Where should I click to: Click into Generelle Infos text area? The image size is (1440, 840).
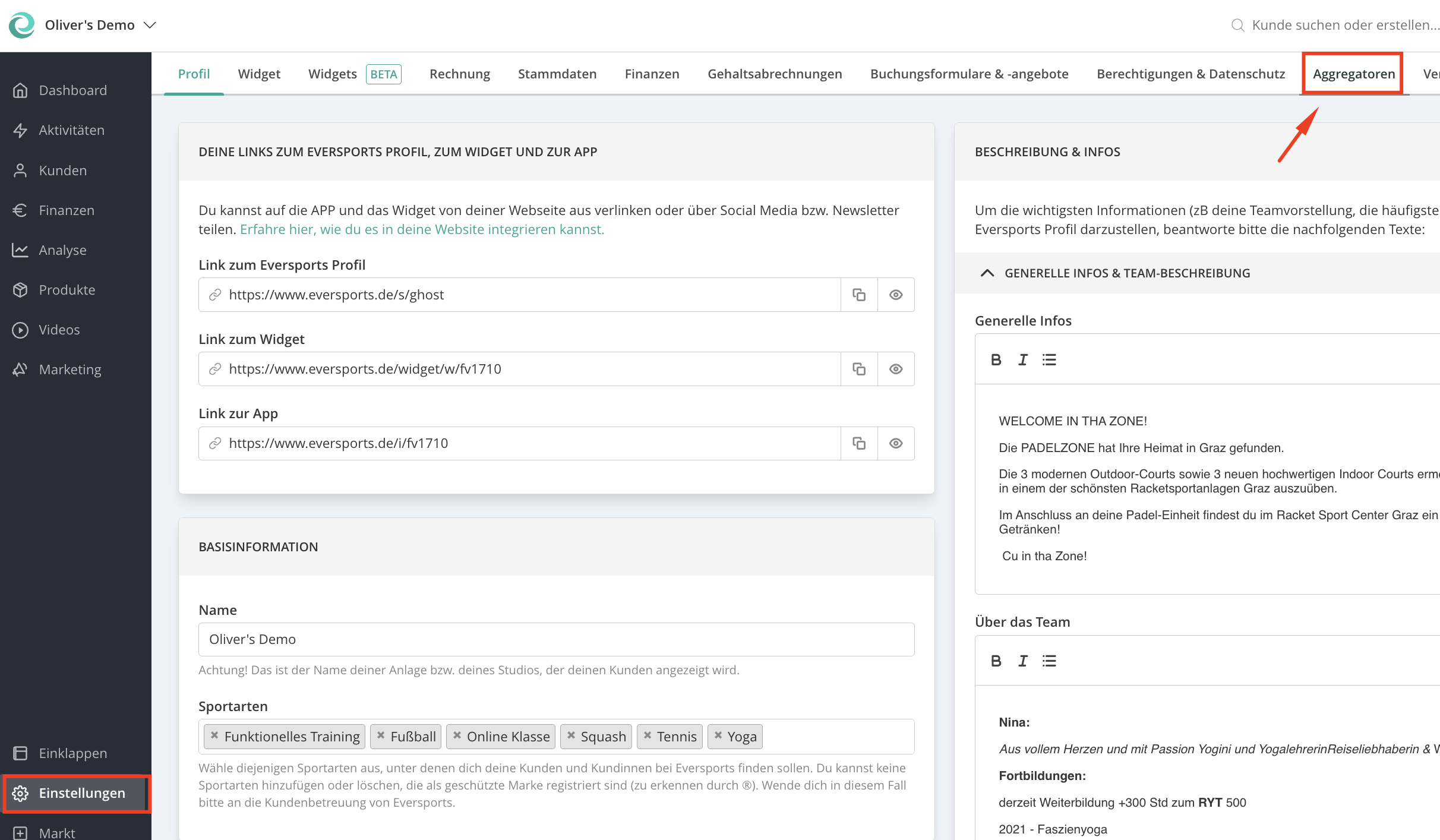(x=1207, y=488)
